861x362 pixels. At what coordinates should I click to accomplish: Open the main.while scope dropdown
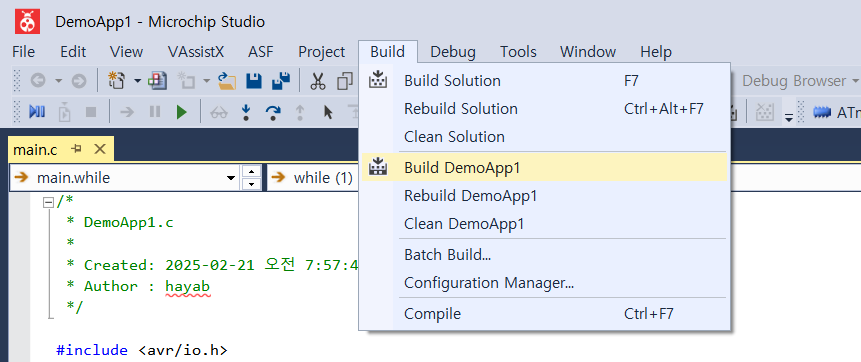(231, 178)
